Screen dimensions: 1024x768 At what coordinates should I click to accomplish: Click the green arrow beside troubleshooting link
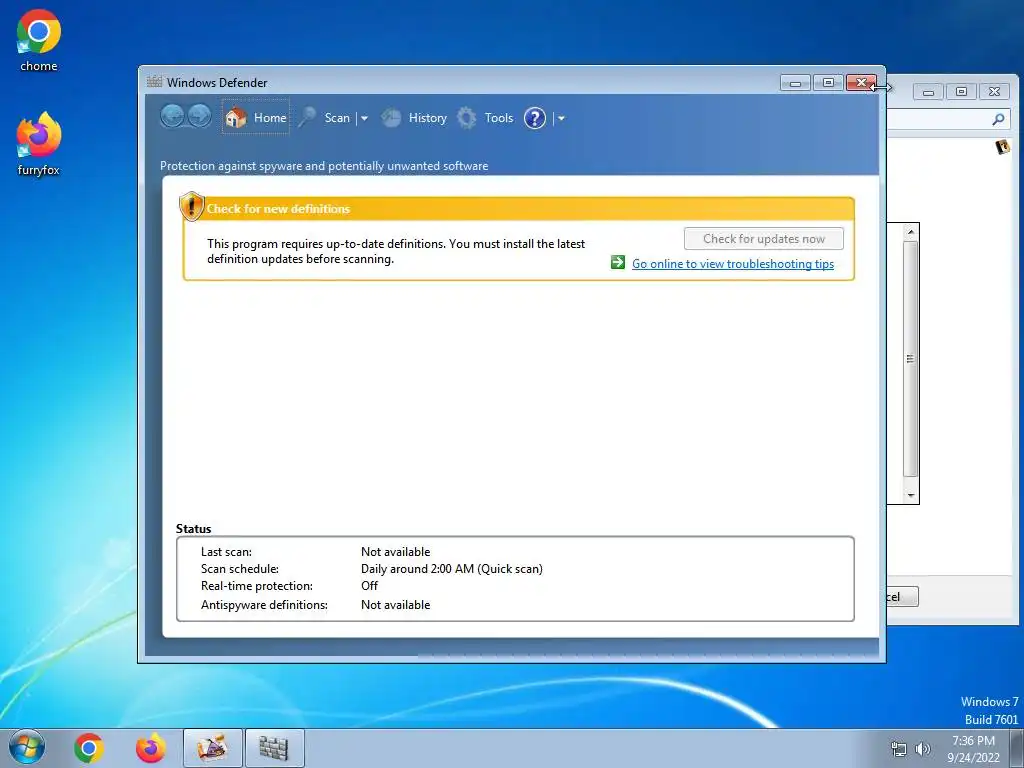(x=618, y=263)
